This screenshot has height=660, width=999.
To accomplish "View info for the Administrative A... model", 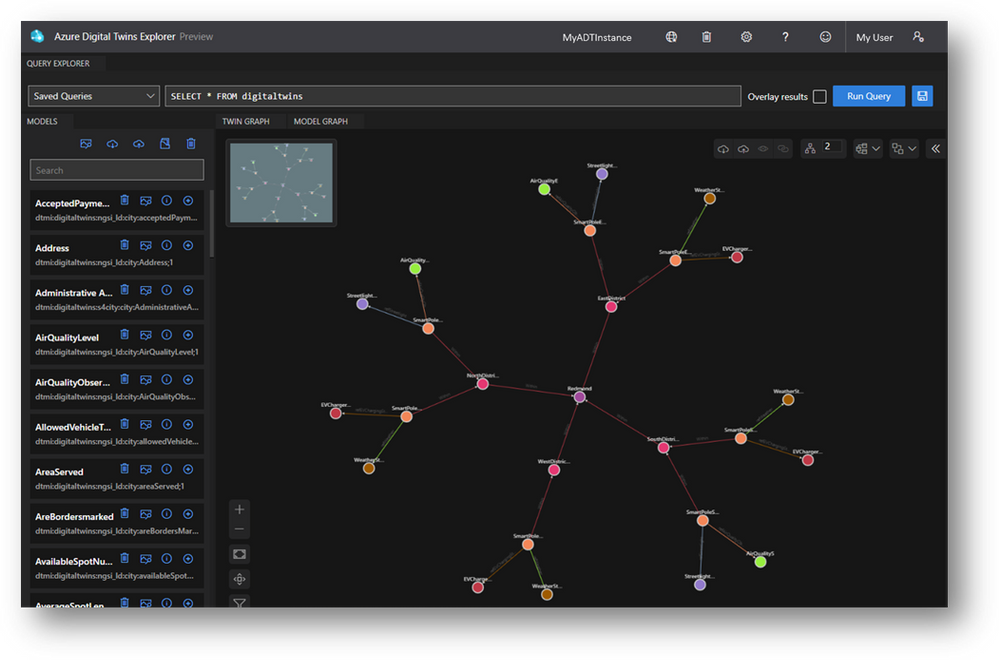I will tap(167, 290).
